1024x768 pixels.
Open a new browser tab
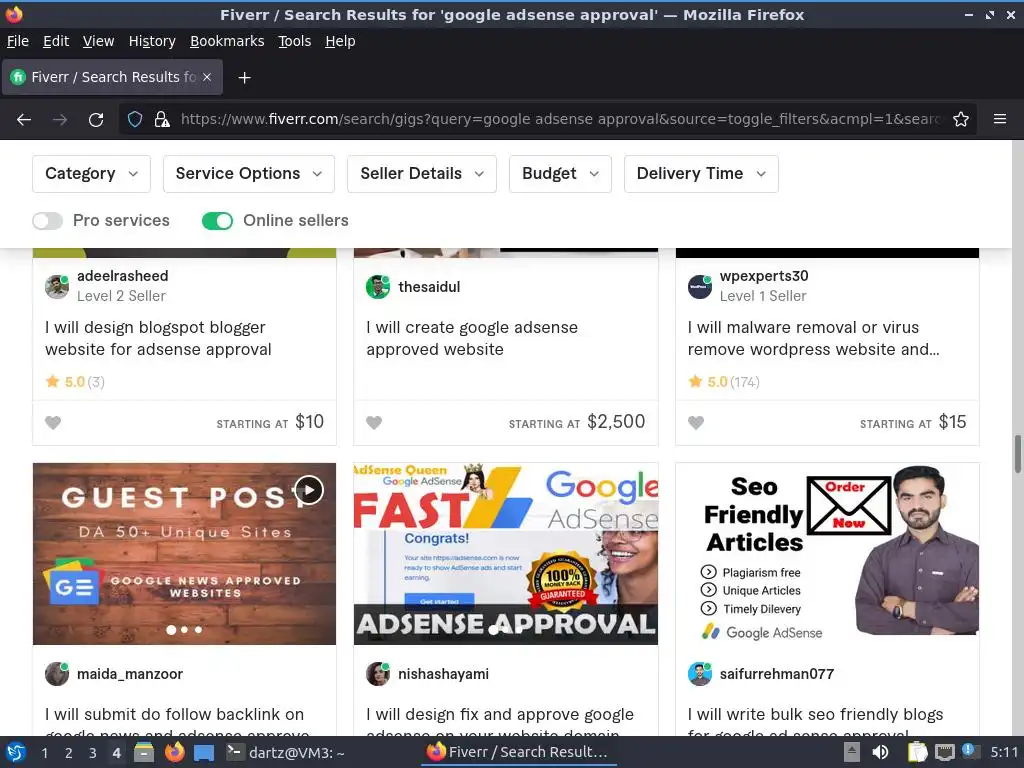[x=244, y=78]
